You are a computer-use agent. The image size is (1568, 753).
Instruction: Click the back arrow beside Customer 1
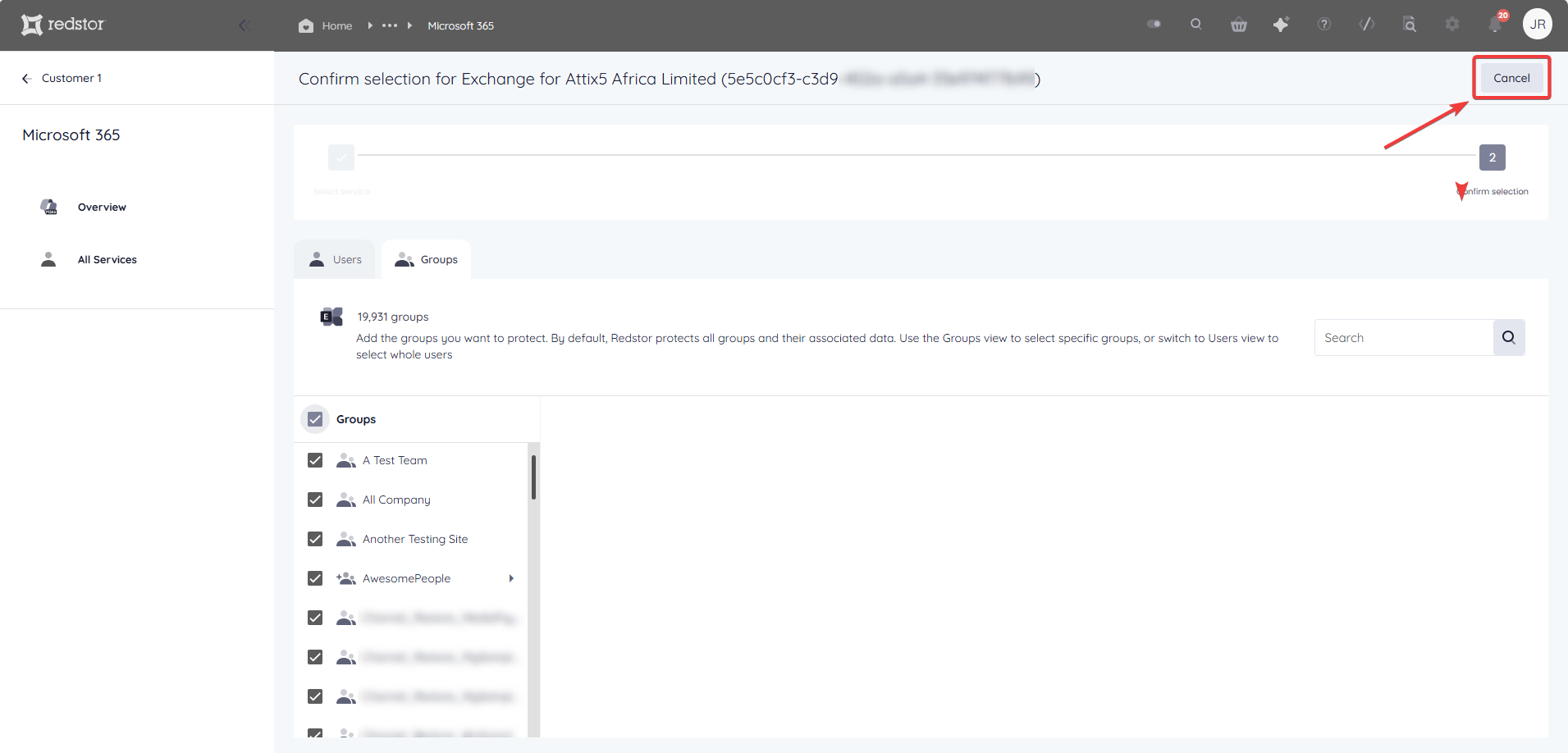pos(26,78)
